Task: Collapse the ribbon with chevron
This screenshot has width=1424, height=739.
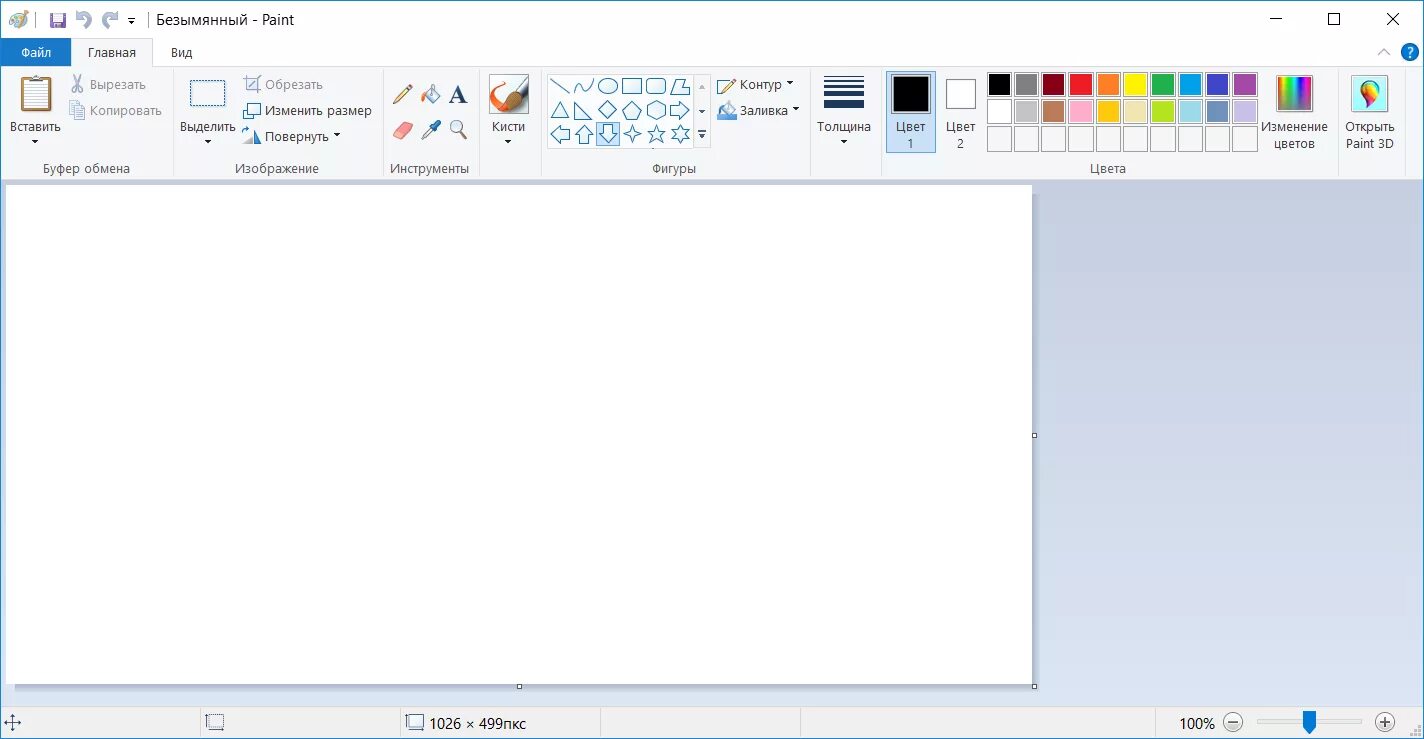Action: 1384,52
